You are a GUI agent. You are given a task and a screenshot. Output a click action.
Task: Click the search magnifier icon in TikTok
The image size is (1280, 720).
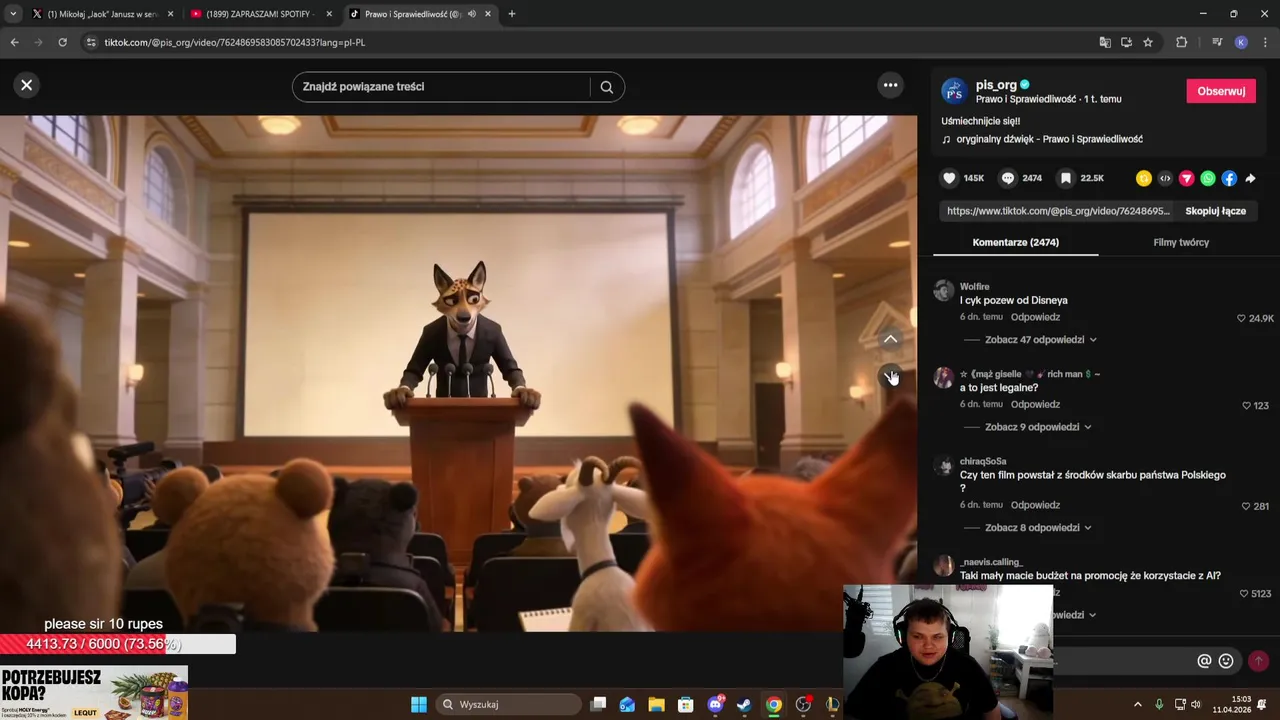coord(606,87)
